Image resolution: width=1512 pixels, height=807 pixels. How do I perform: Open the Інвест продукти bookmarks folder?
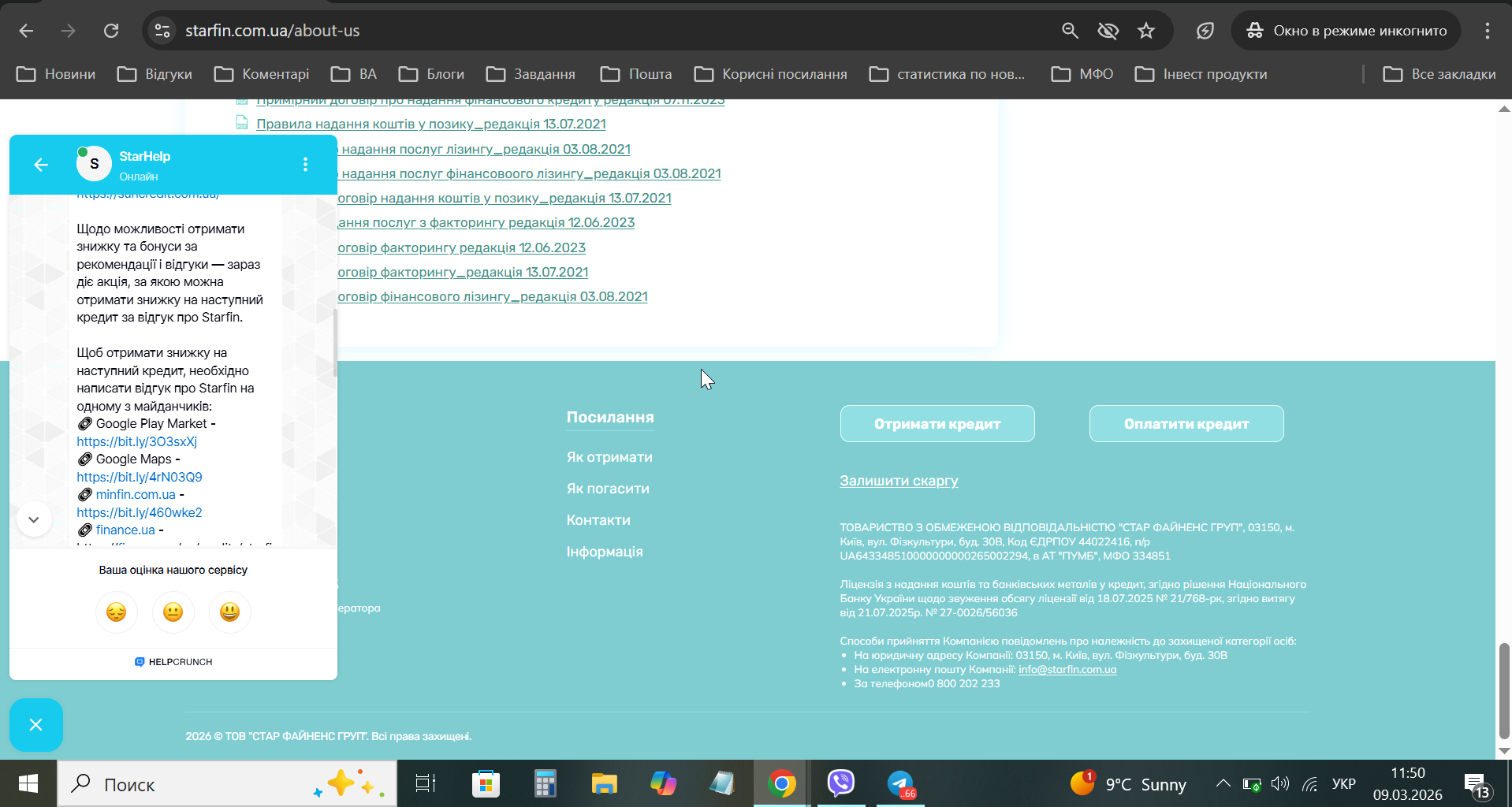[1201, 74]
